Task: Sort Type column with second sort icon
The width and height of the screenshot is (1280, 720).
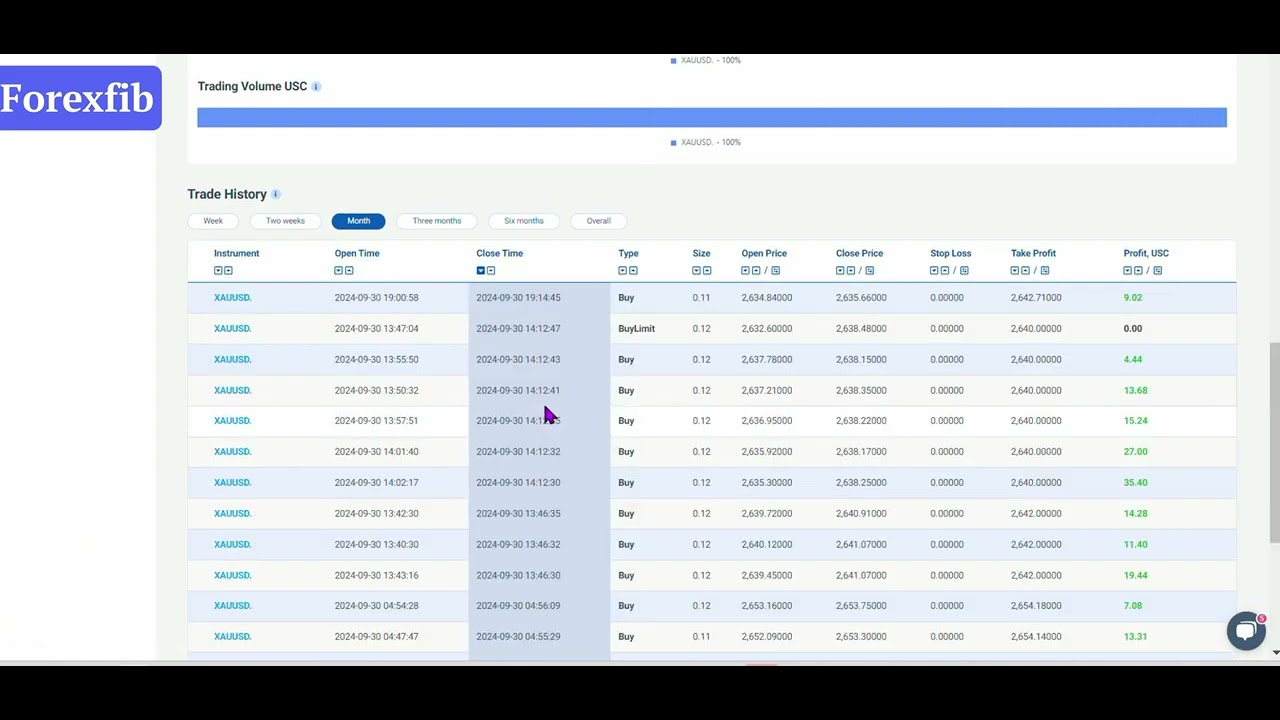Action: point(633,271)
